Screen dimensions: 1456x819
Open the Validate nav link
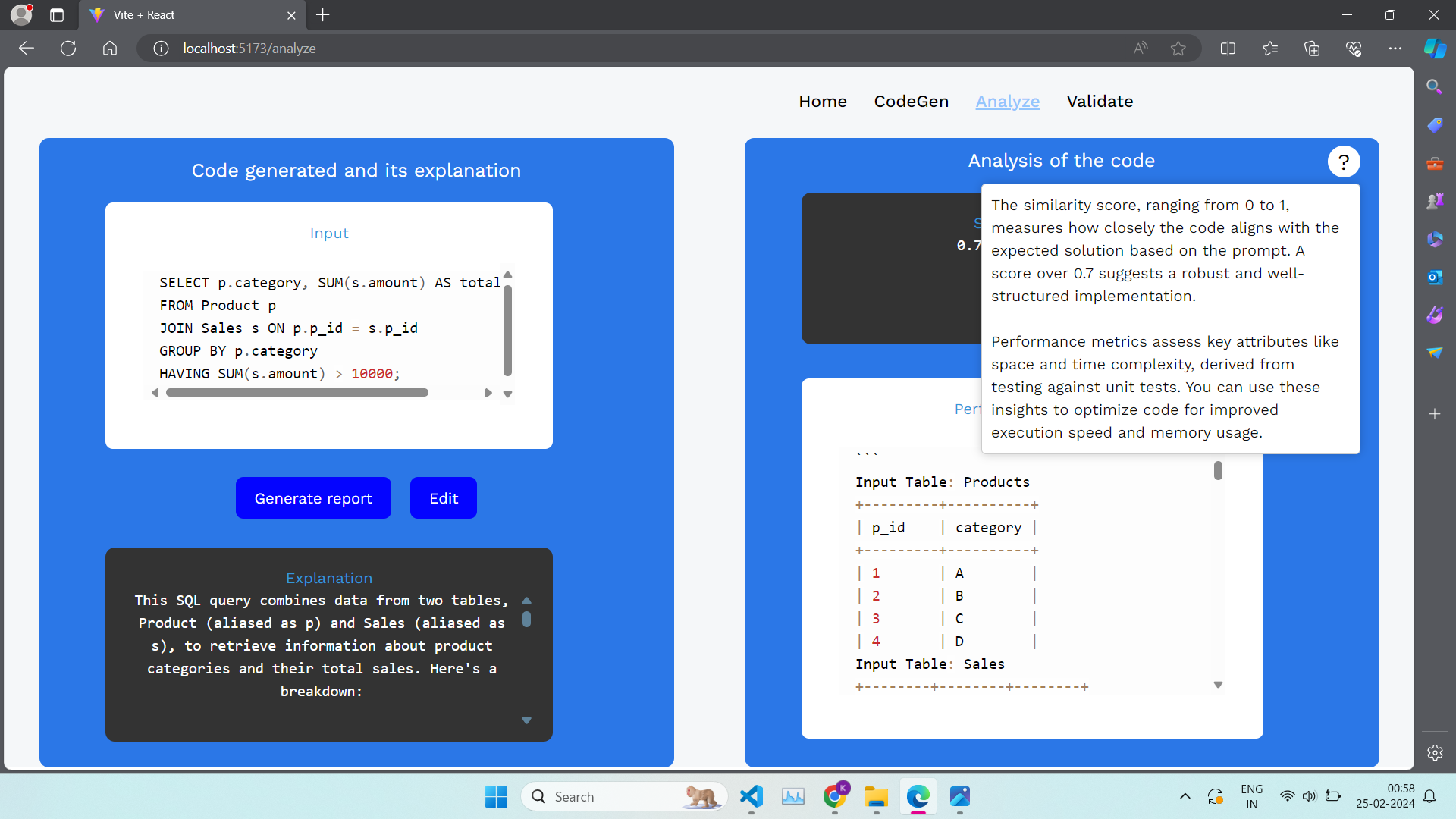[x=1100, y=102]
